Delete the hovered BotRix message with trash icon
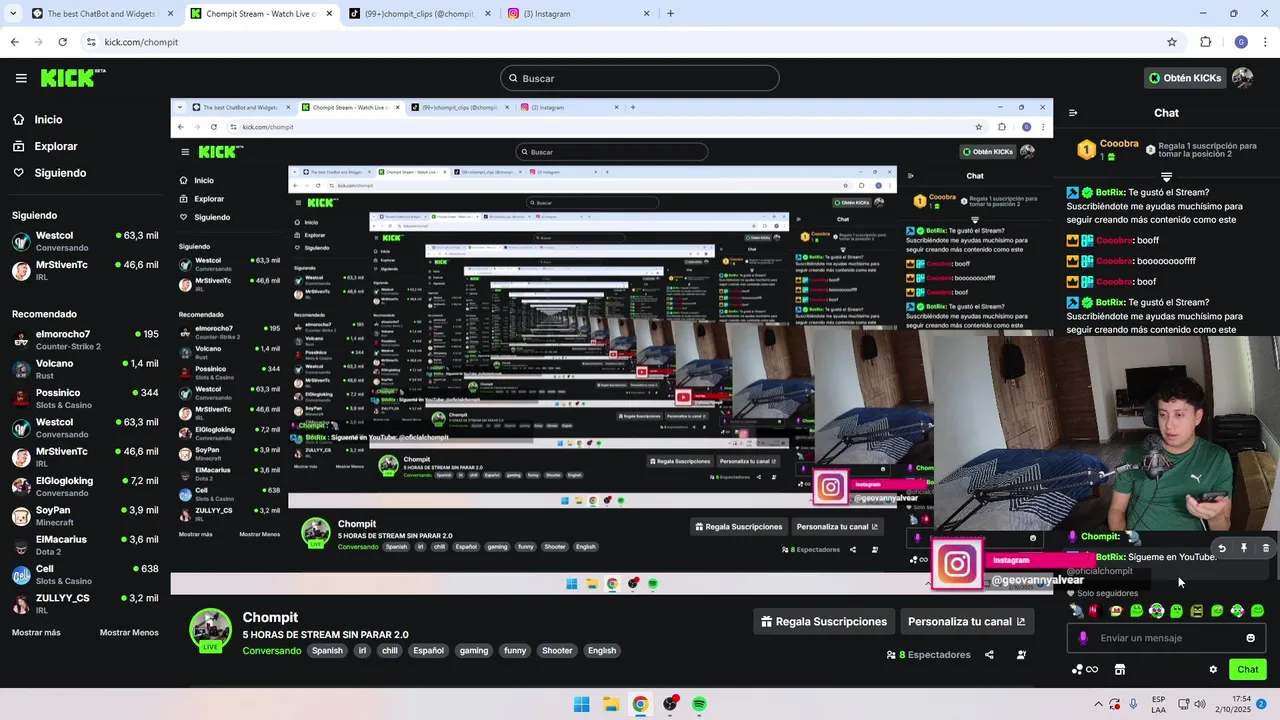 click(x=1265, y=548)
